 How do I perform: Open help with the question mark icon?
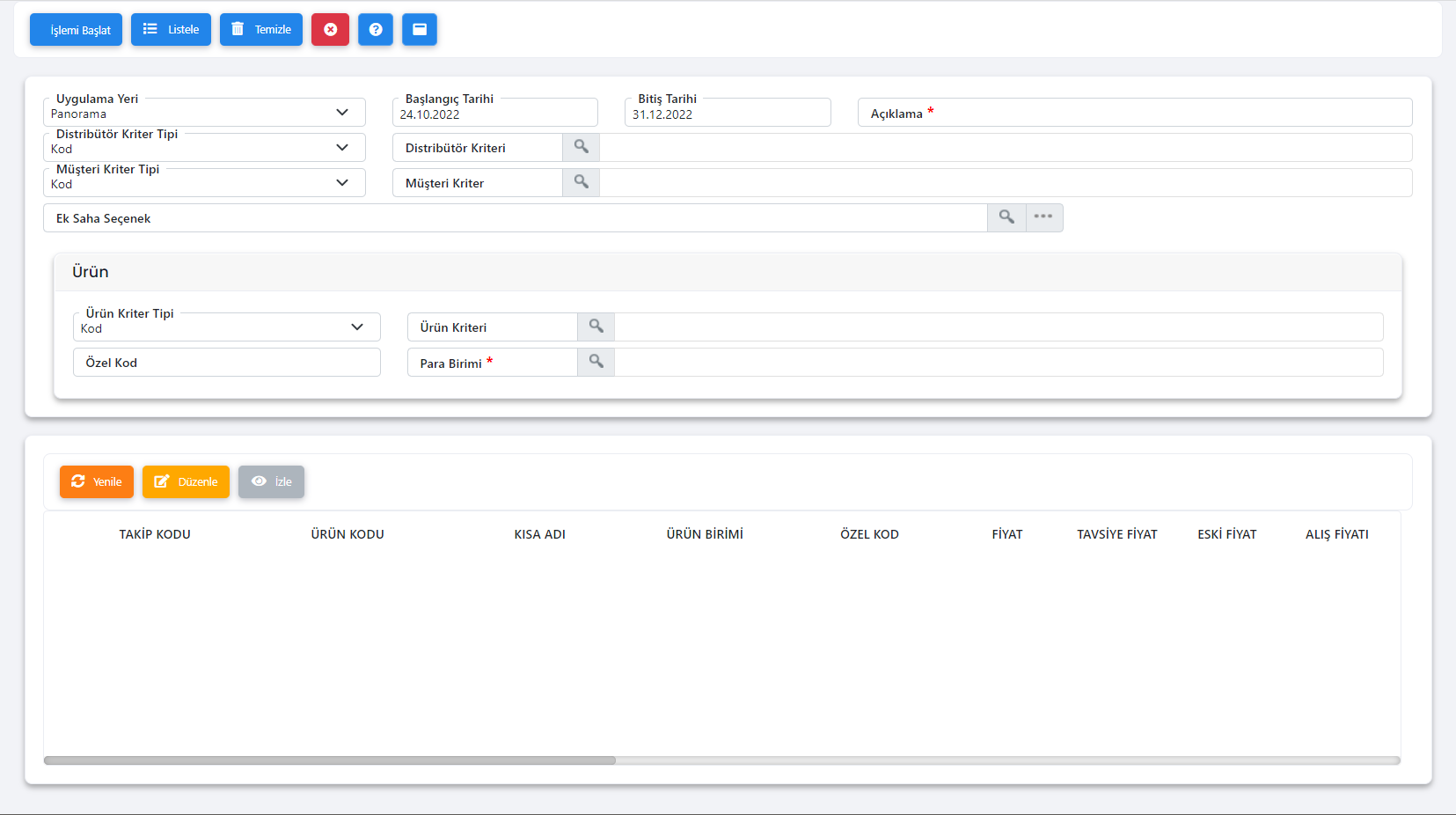click(376, 30)
